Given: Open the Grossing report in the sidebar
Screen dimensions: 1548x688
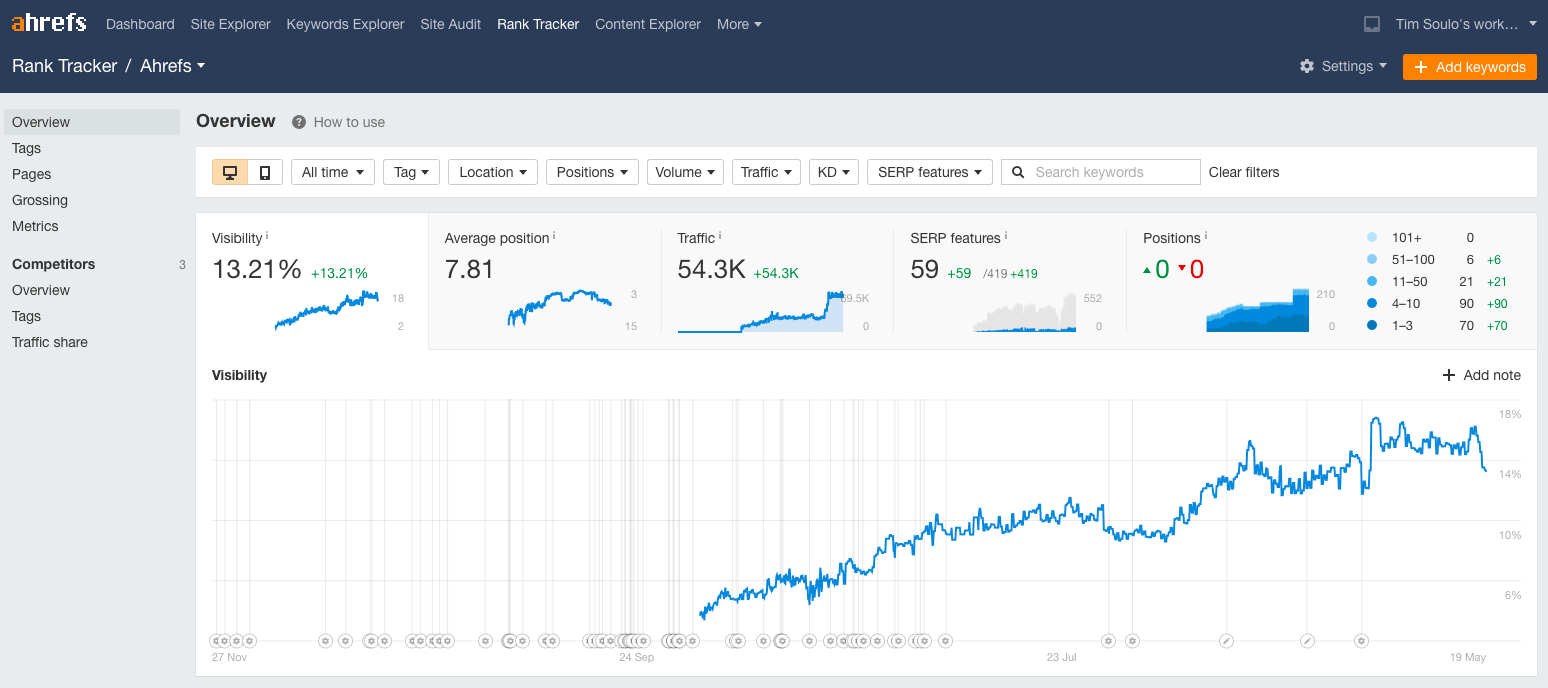Looking at the screenshot, I should (40, 200).
